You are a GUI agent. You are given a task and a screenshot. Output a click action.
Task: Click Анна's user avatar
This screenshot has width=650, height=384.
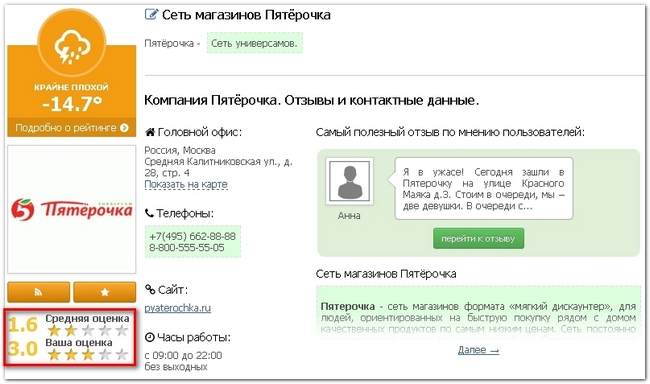pyautogui.click(x=349, y=181)
